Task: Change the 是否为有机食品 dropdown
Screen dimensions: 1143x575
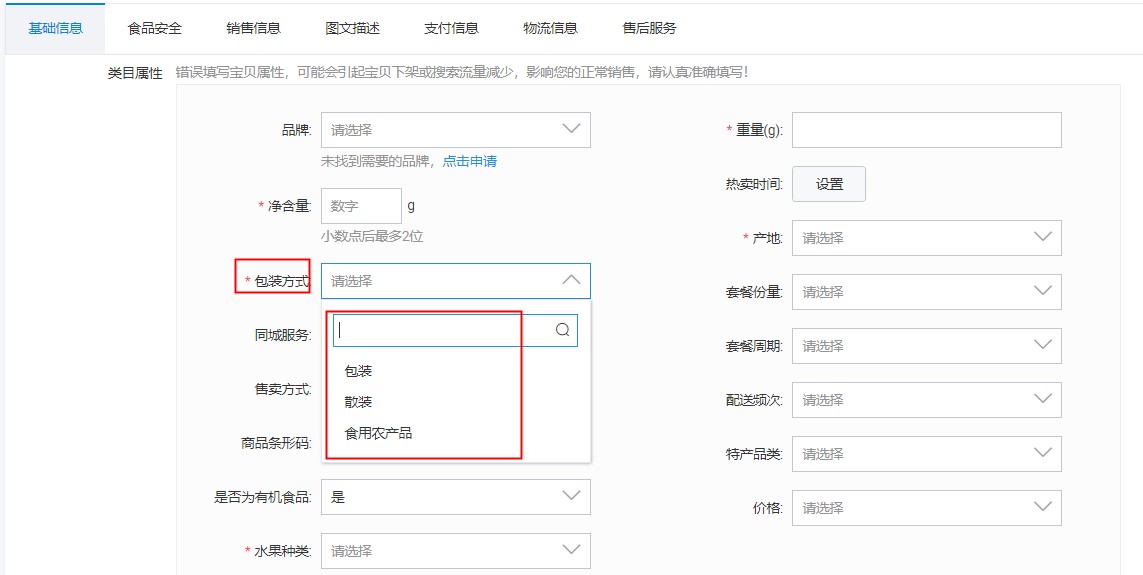Action: 455,497
